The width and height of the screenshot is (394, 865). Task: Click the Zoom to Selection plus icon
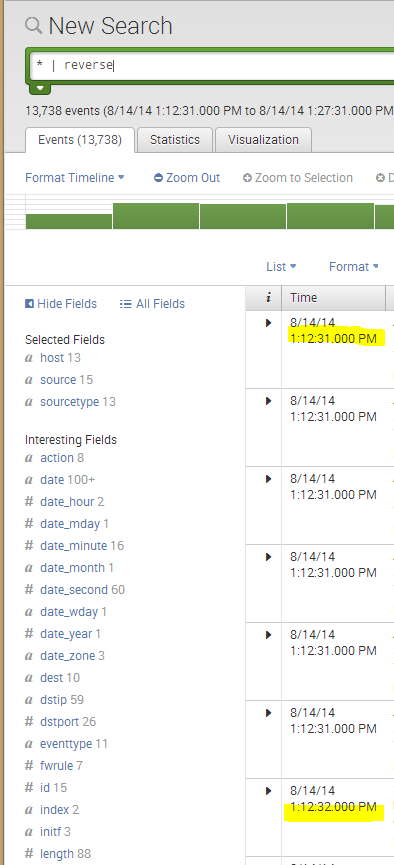(x=247, y=178)
